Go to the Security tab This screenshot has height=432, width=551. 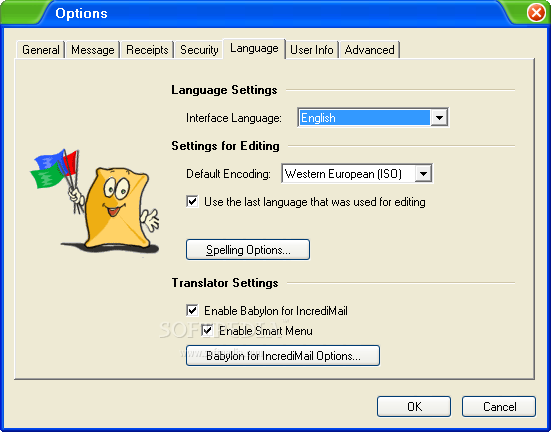tap(199, 50)
